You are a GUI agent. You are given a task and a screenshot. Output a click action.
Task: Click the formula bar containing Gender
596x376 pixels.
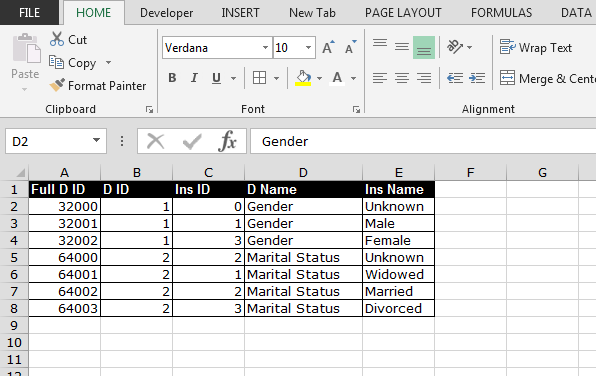[x=423, y=141]
